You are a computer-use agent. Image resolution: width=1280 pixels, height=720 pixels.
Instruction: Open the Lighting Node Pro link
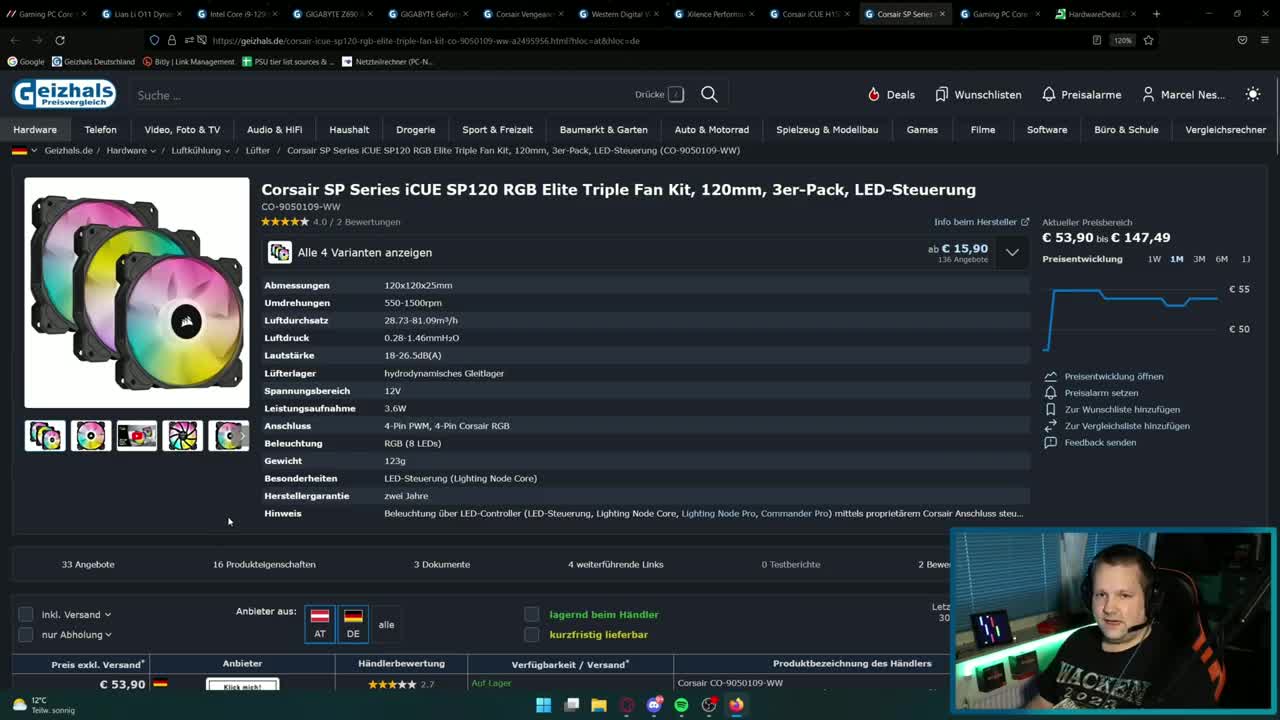point(718,513)
